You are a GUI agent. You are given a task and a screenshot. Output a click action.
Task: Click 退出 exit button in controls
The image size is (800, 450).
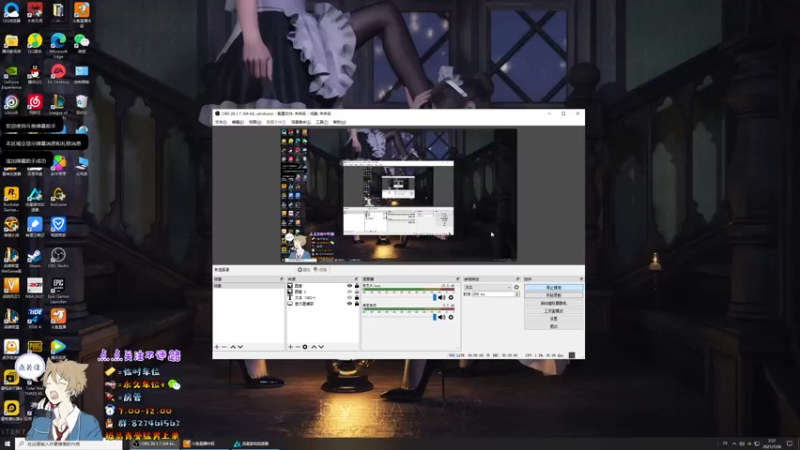point(554,326)
